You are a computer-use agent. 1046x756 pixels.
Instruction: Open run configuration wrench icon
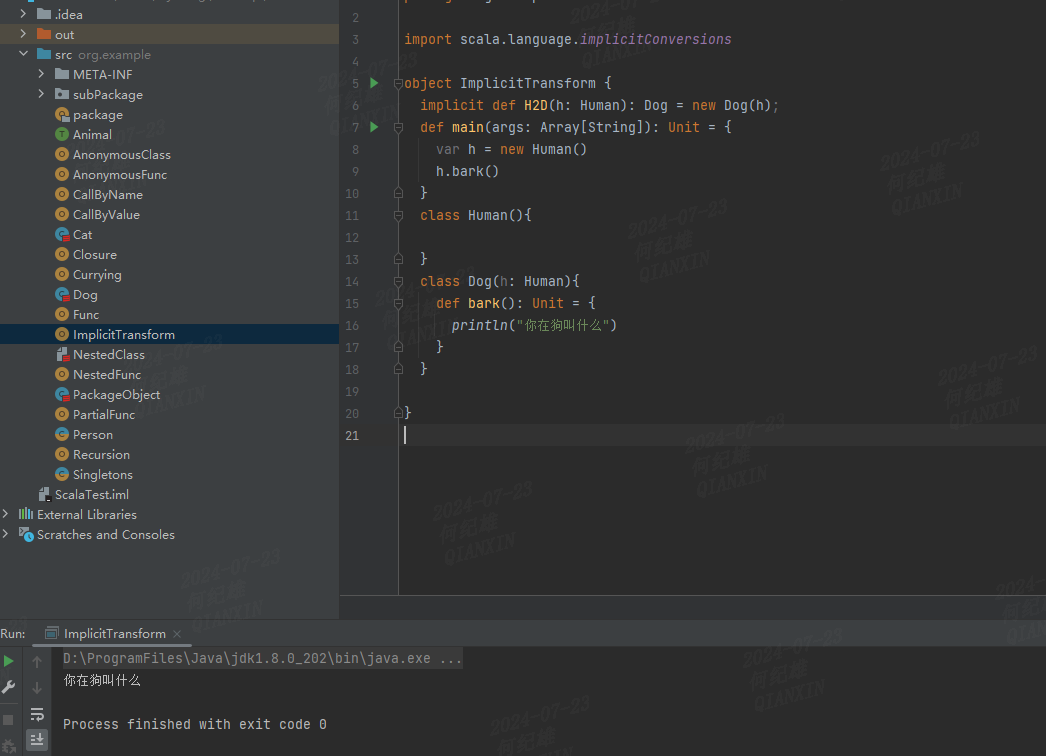(x=9, y=687)
